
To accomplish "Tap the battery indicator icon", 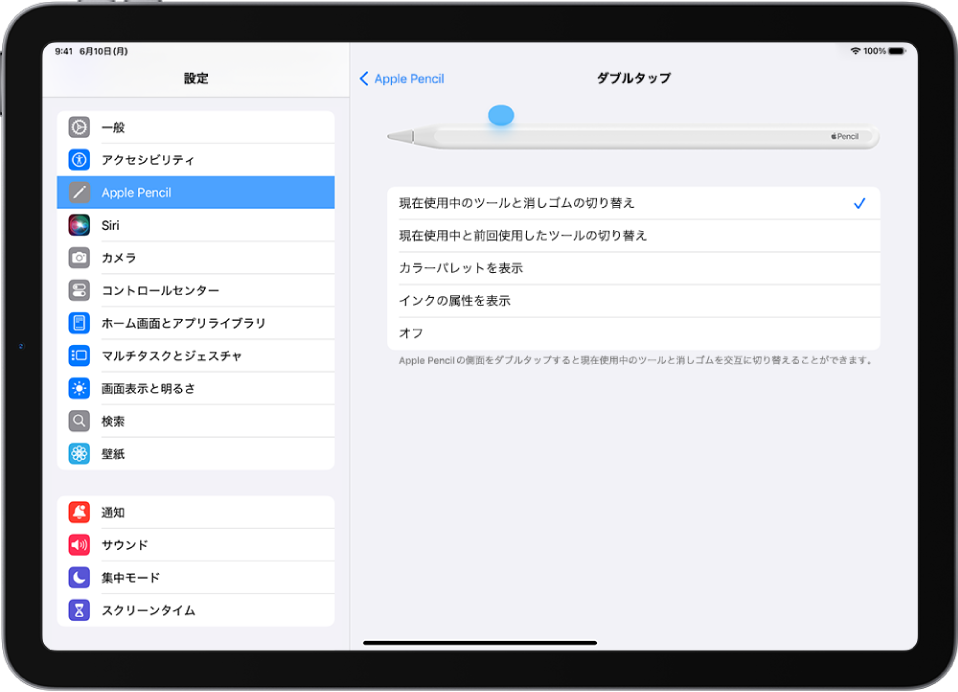I will point(897,51).
